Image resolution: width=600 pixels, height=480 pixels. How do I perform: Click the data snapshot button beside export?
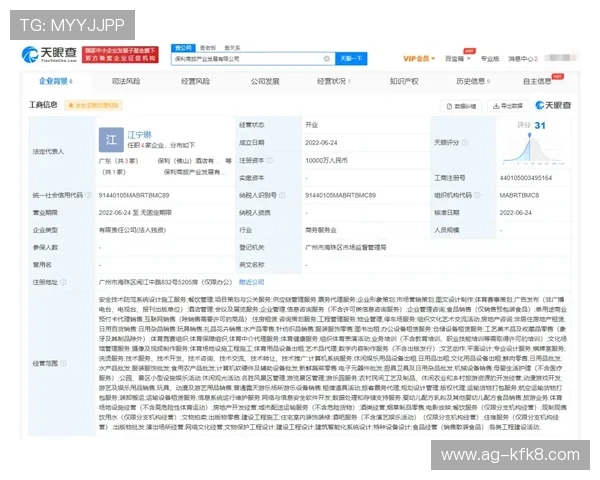point(461,106)
